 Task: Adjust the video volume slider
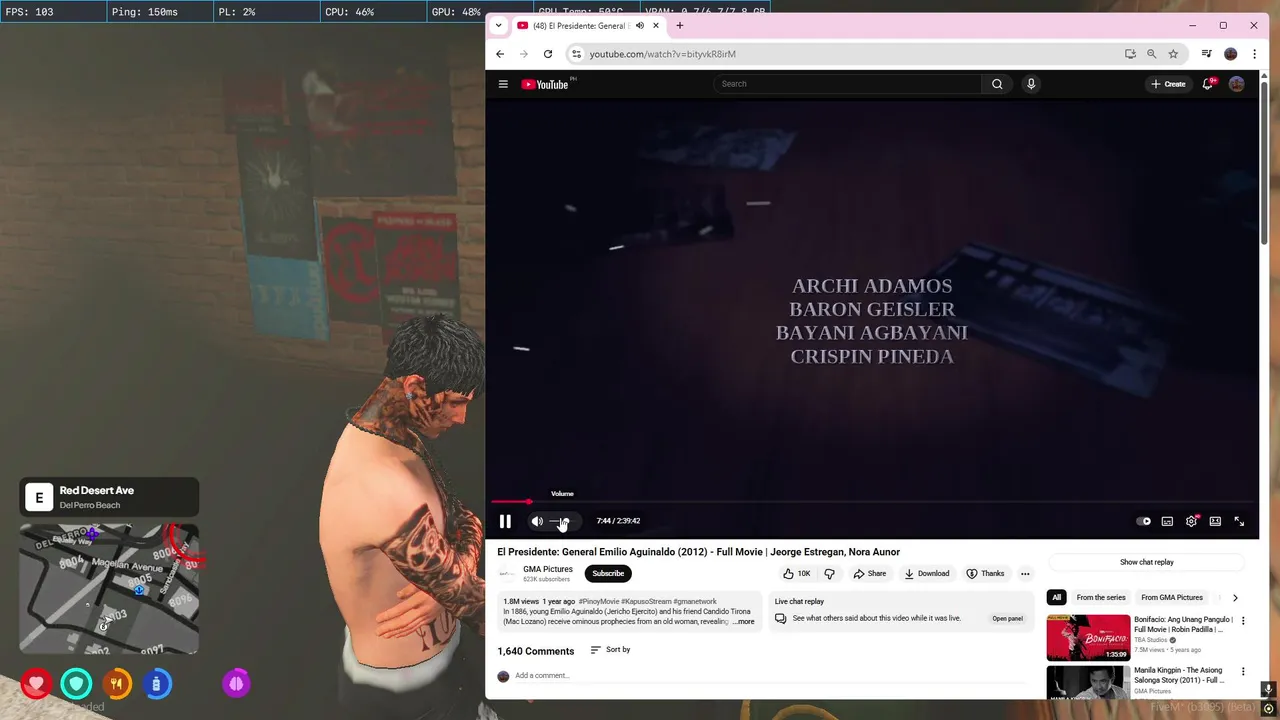(x=560, y=521)
